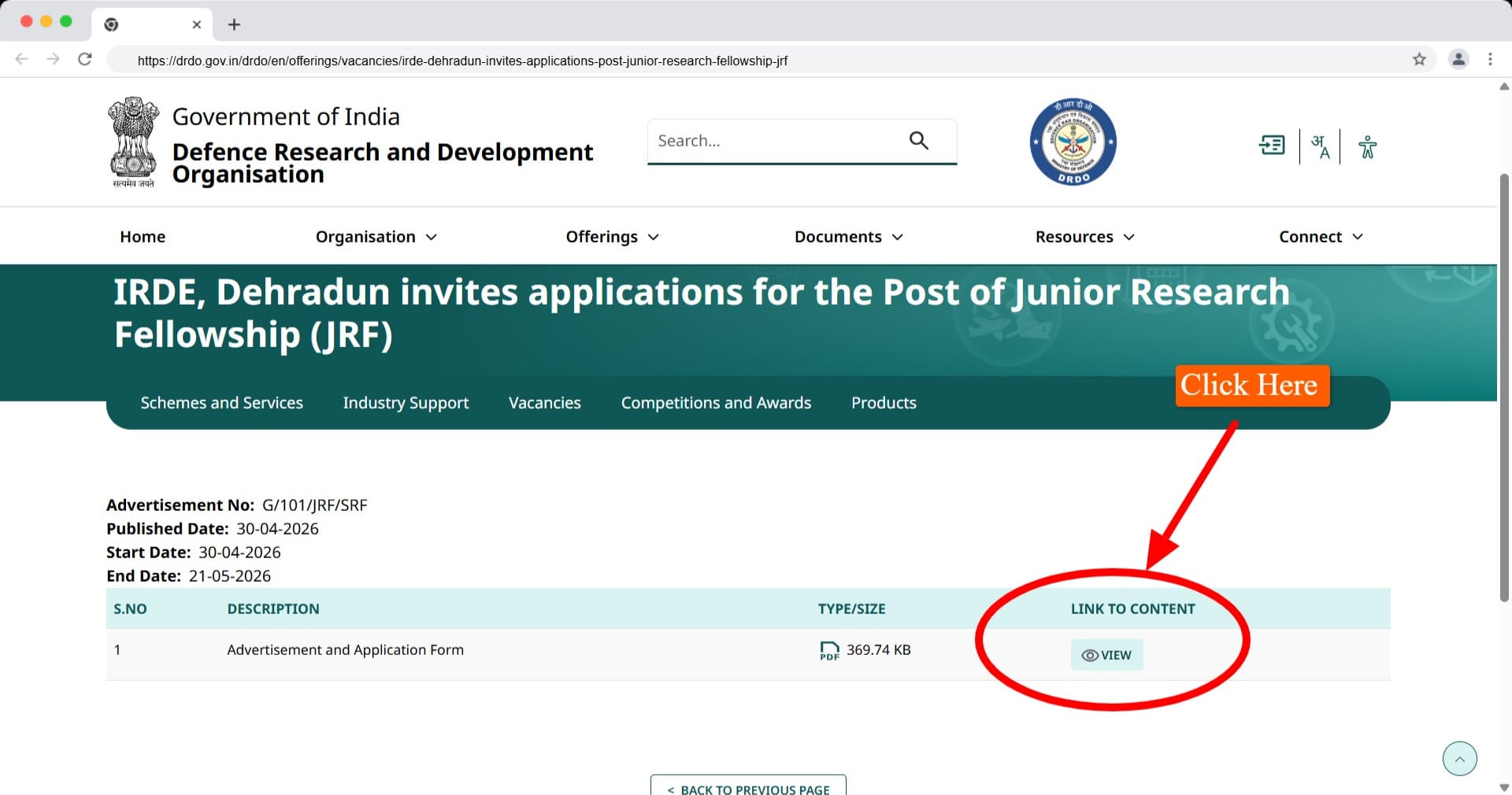The image size is (1512, 795).
Task: Click the End Date value 21-05-2026
Action: tap(229, 576)
